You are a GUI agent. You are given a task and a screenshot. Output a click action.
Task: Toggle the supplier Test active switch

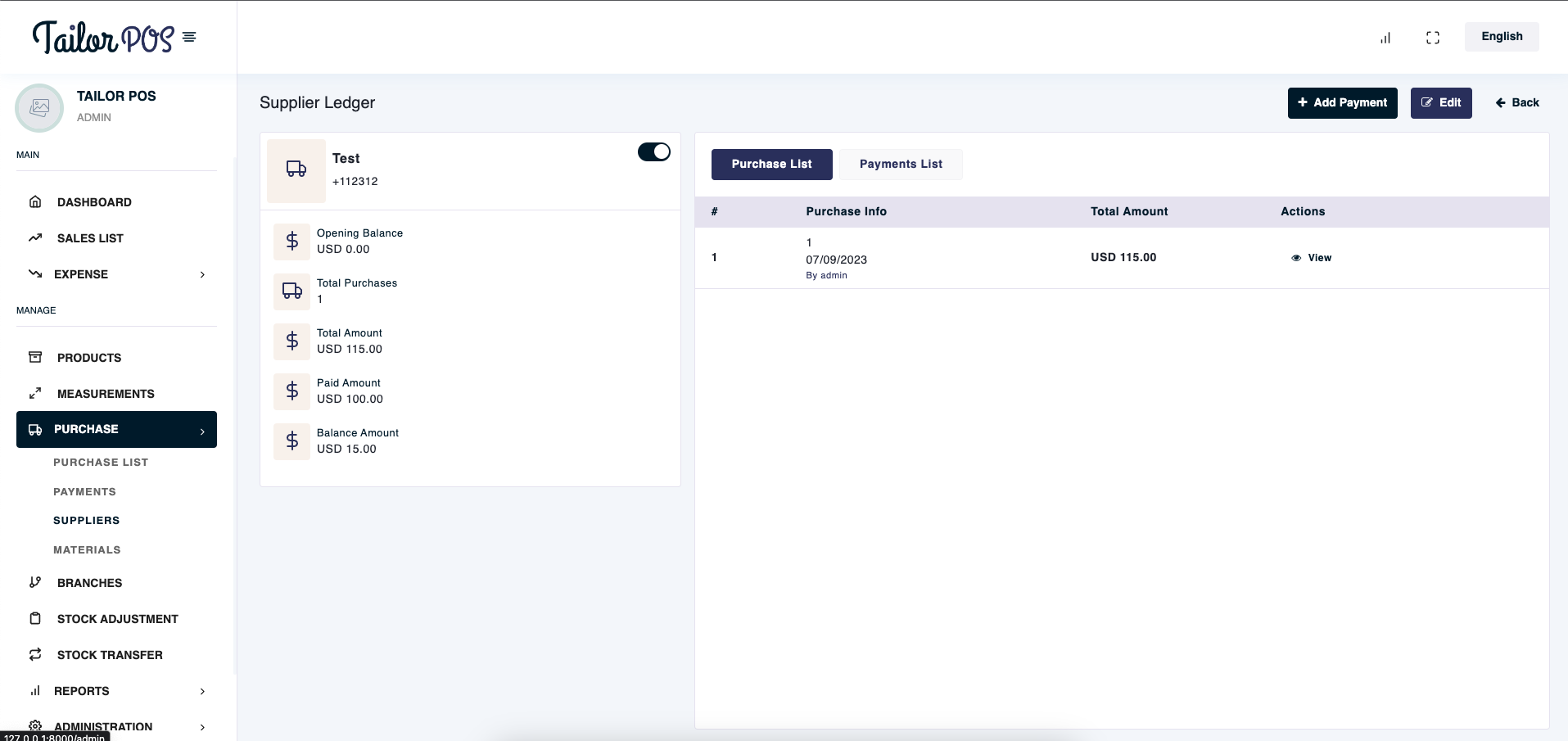pos(653,152)
